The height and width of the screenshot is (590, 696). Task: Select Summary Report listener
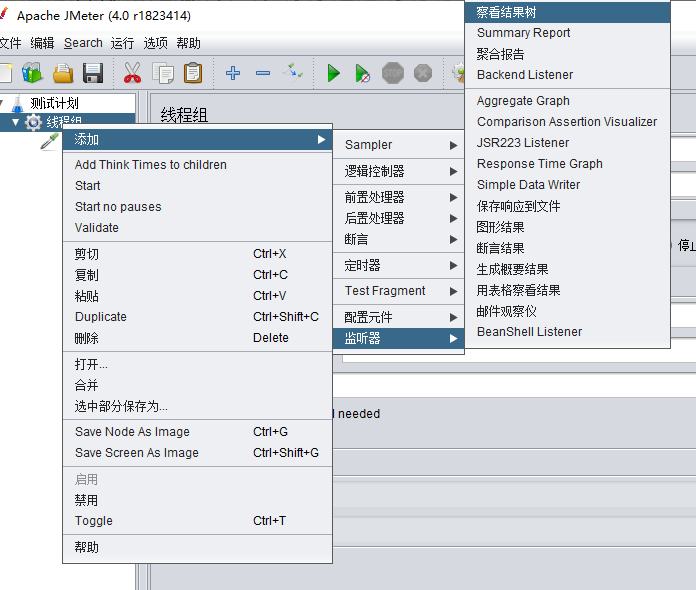click(567, 33)
